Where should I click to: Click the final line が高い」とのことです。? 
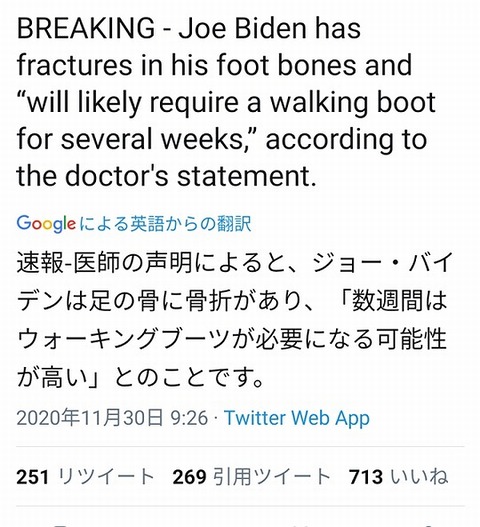tap(141, 377)
